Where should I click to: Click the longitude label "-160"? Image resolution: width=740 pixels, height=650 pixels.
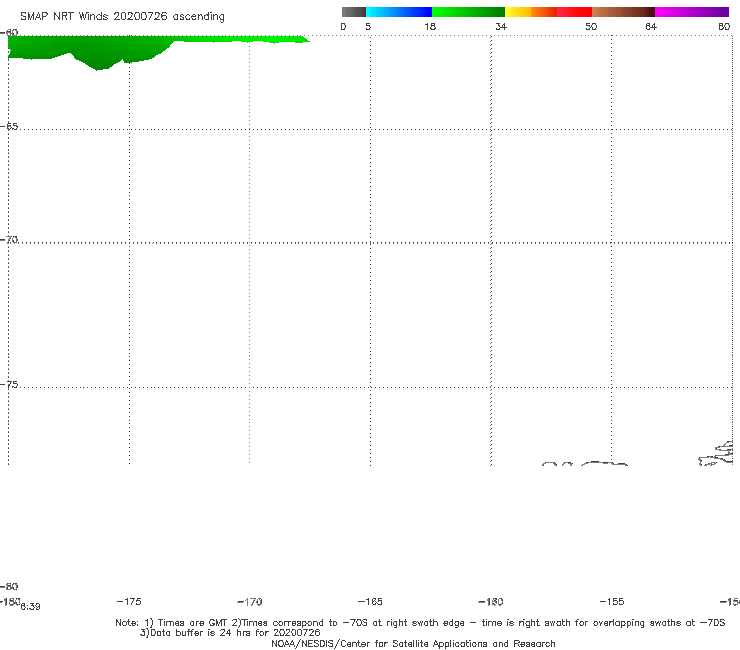(x=491, y=601)
